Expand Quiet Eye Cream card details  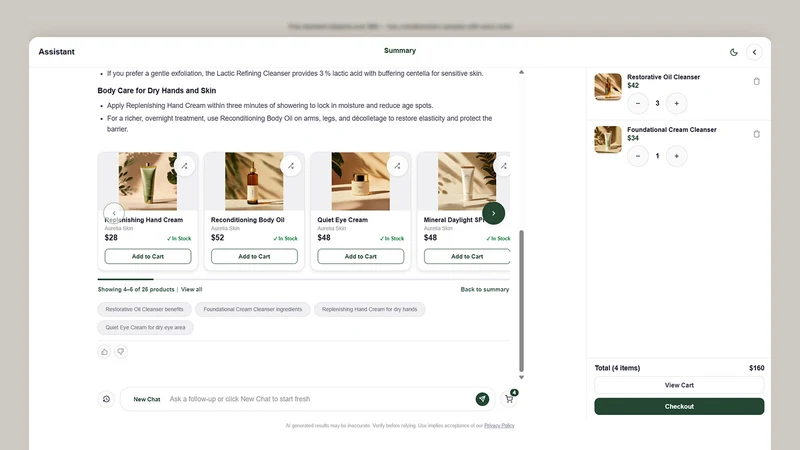[x=397, y=166]
